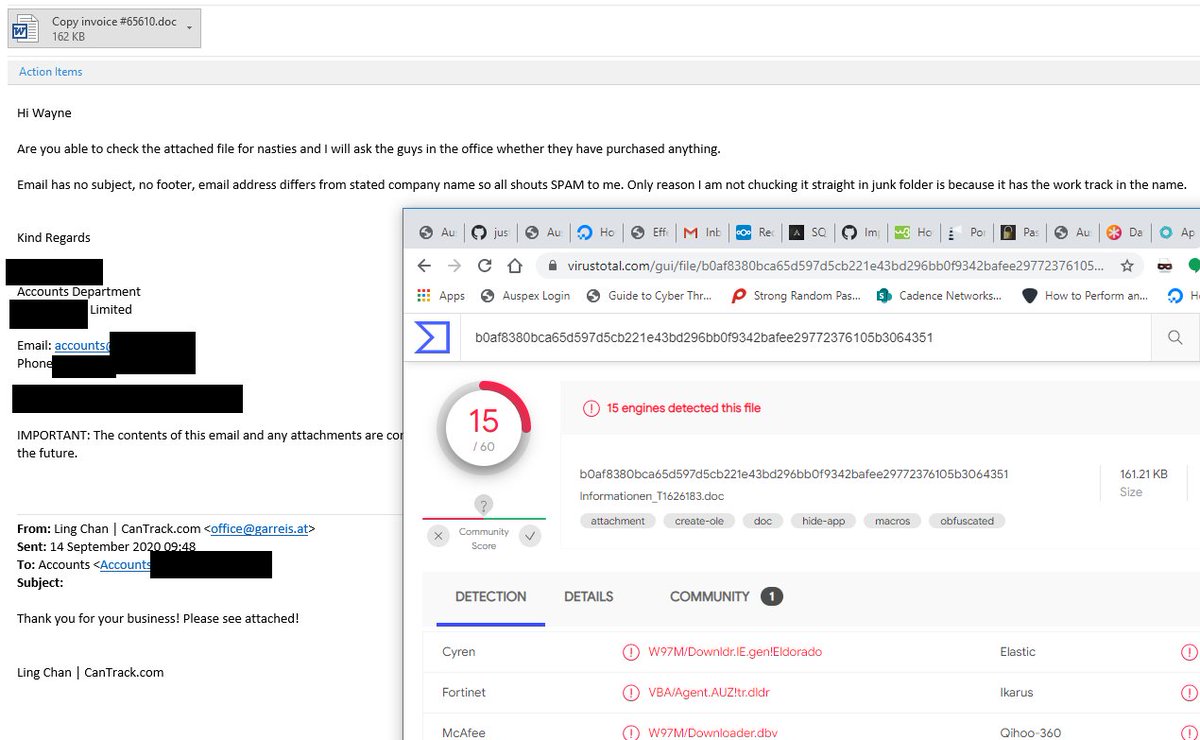Click the 15/60 detection score gauge
Viewport: 1200px width, 740px height.
click(x=484, y=425)
